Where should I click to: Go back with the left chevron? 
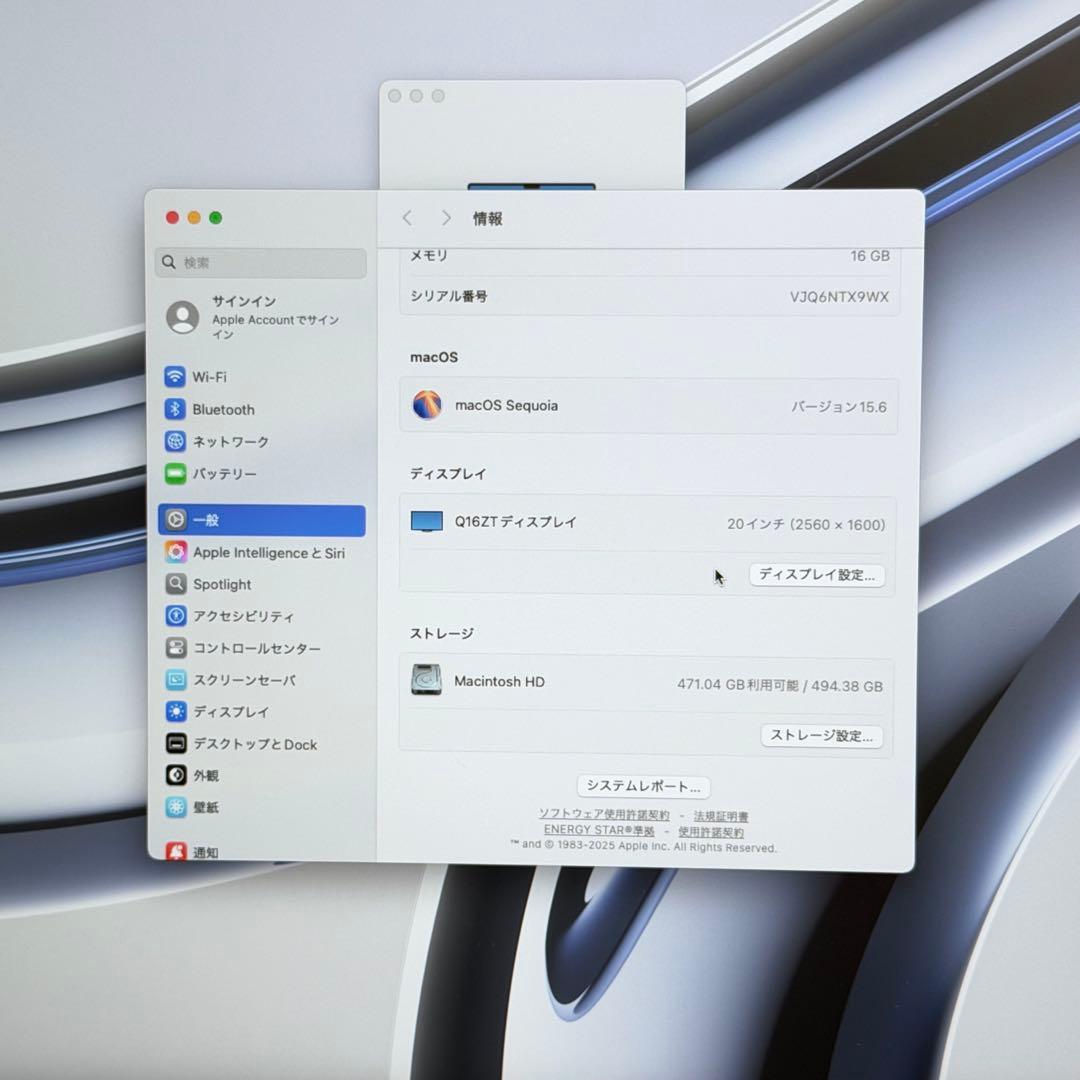coord(407,218)
